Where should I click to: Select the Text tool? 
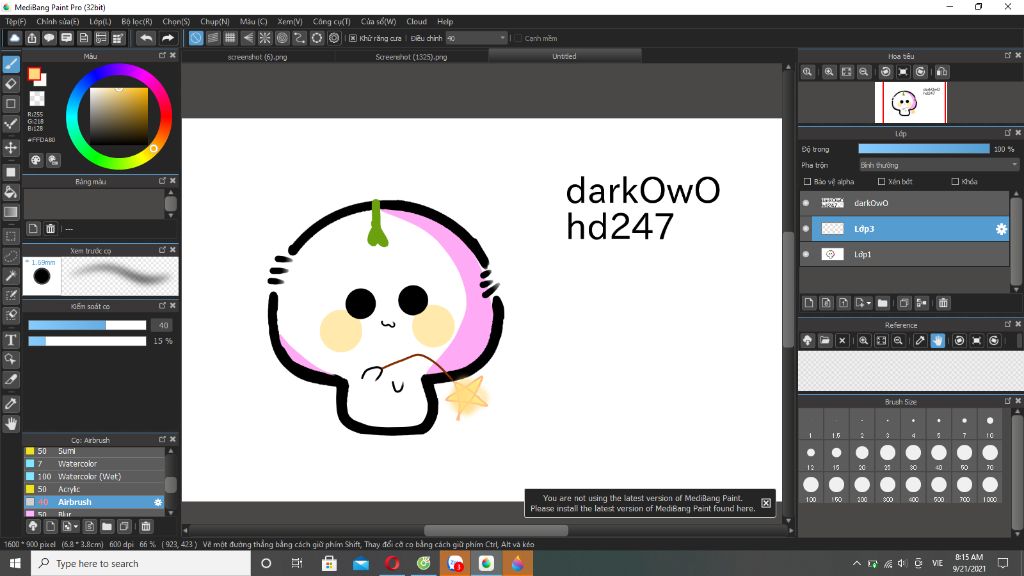pyautogui.click(x=11, y=340)
